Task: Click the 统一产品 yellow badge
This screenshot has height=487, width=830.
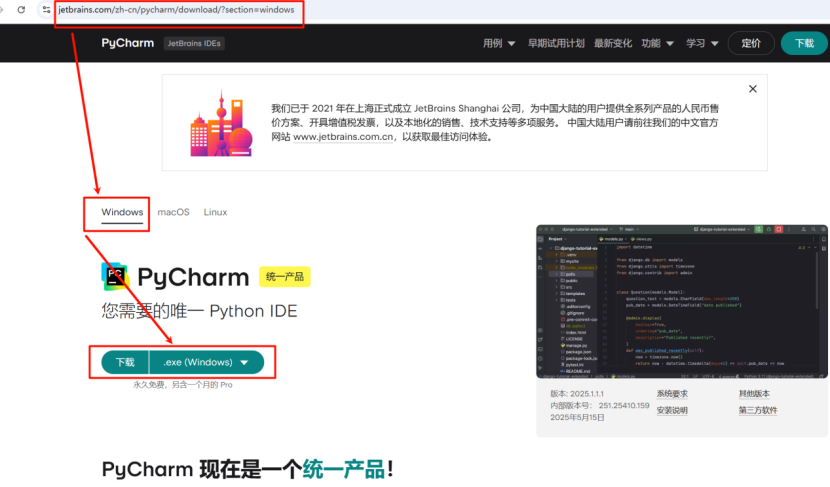Action: 285,277
